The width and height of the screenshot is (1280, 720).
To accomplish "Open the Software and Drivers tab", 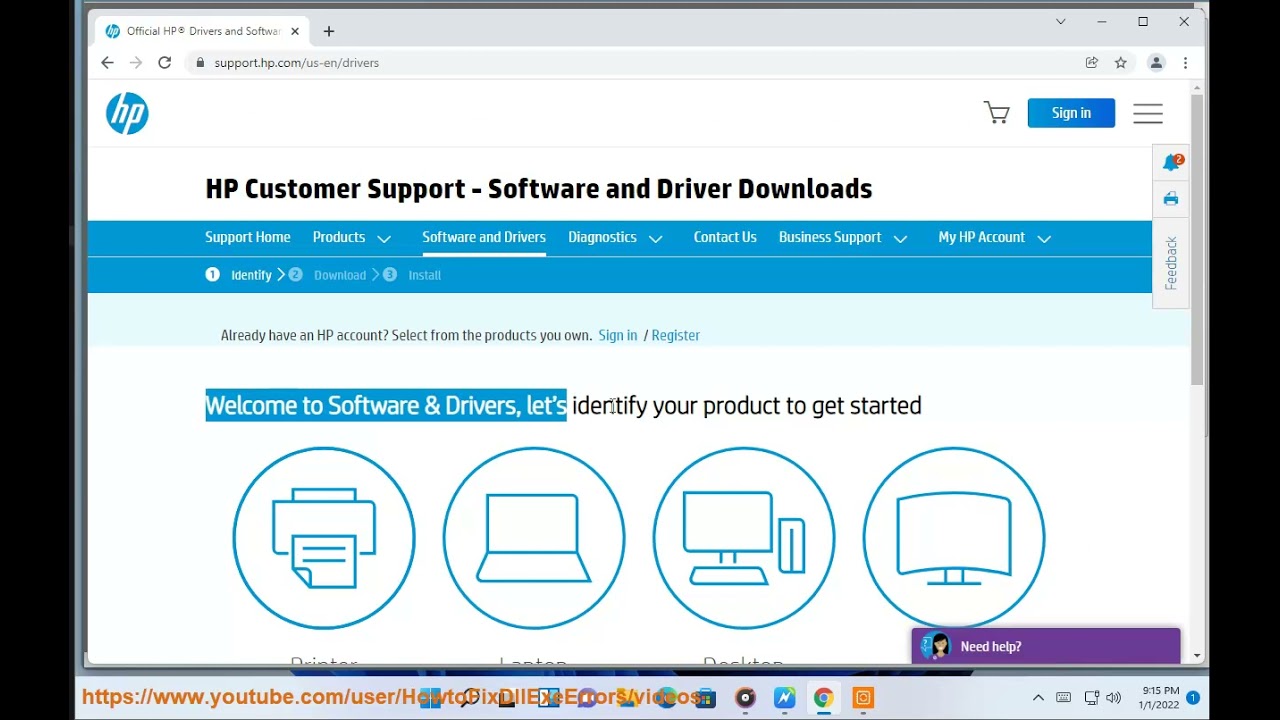I will [x=484, y=238].
